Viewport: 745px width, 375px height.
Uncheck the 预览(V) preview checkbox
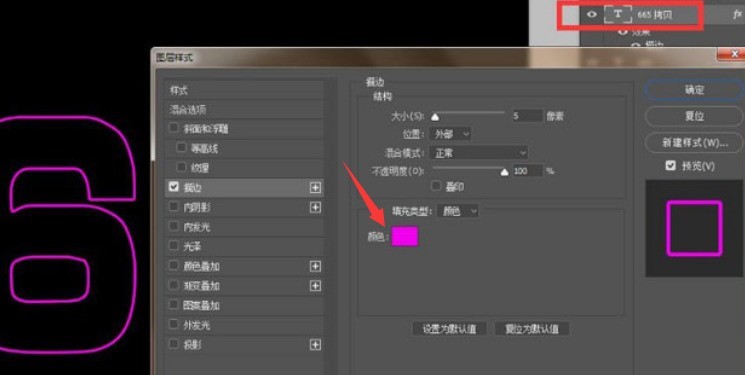(670, 165)
